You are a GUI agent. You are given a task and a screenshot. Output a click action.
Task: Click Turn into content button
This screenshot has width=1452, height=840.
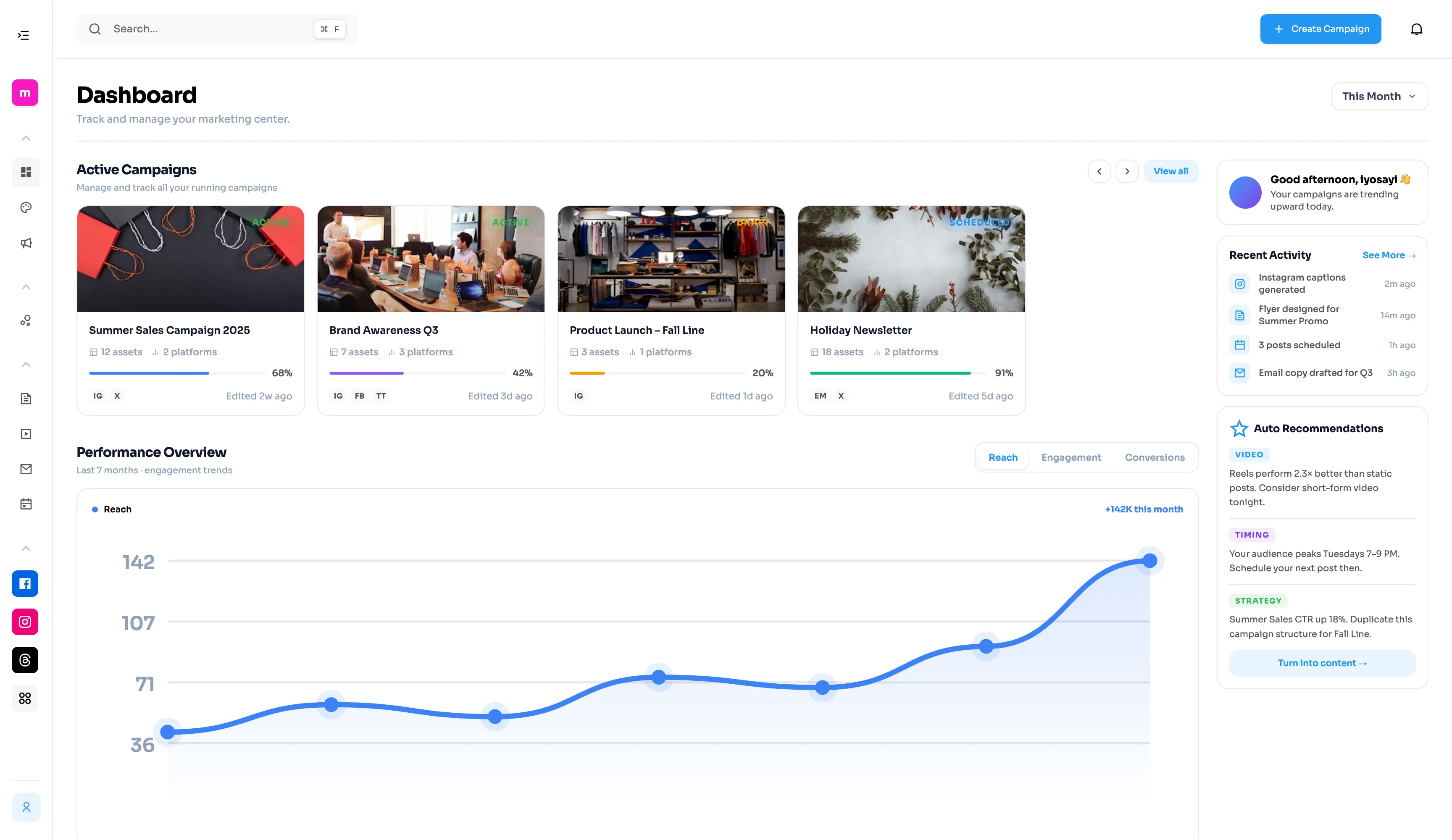pos(1322,663)
